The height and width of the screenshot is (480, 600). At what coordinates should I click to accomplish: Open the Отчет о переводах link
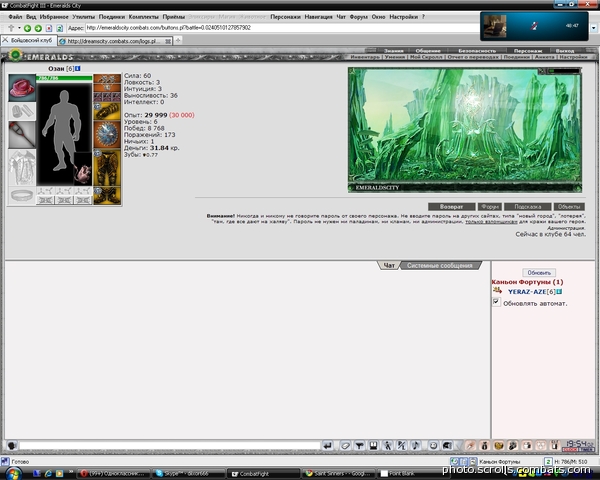point(473,57)
